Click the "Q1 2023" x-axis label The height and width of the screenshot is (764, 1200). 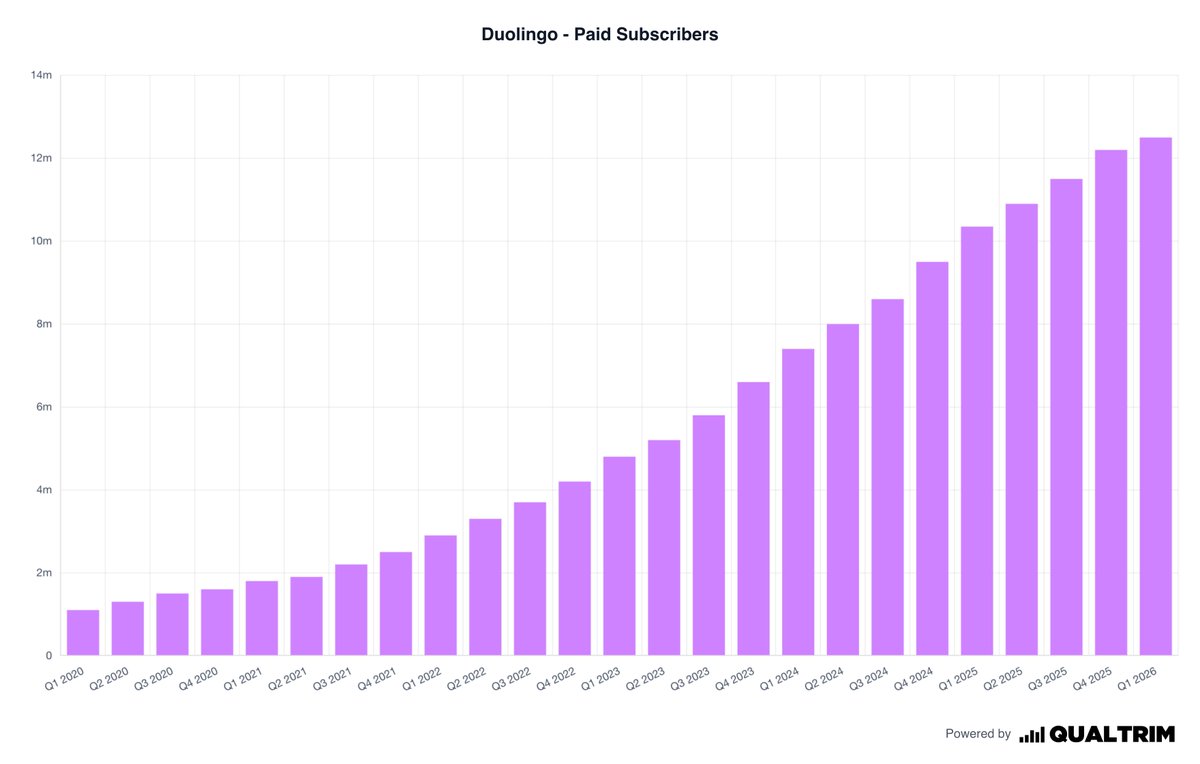(600, 680)
